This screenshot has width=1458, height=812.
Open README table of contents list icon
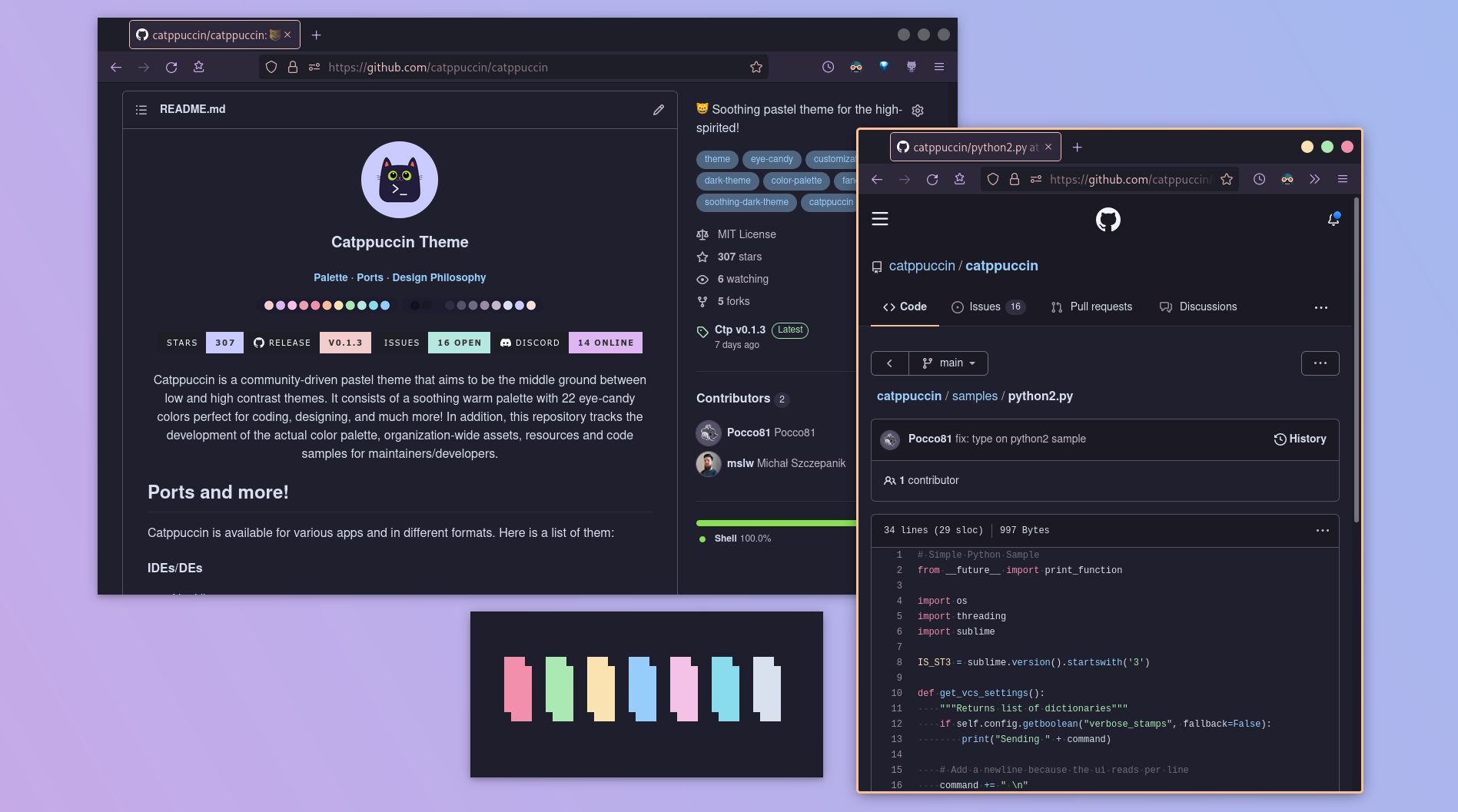tap(141, 110)
